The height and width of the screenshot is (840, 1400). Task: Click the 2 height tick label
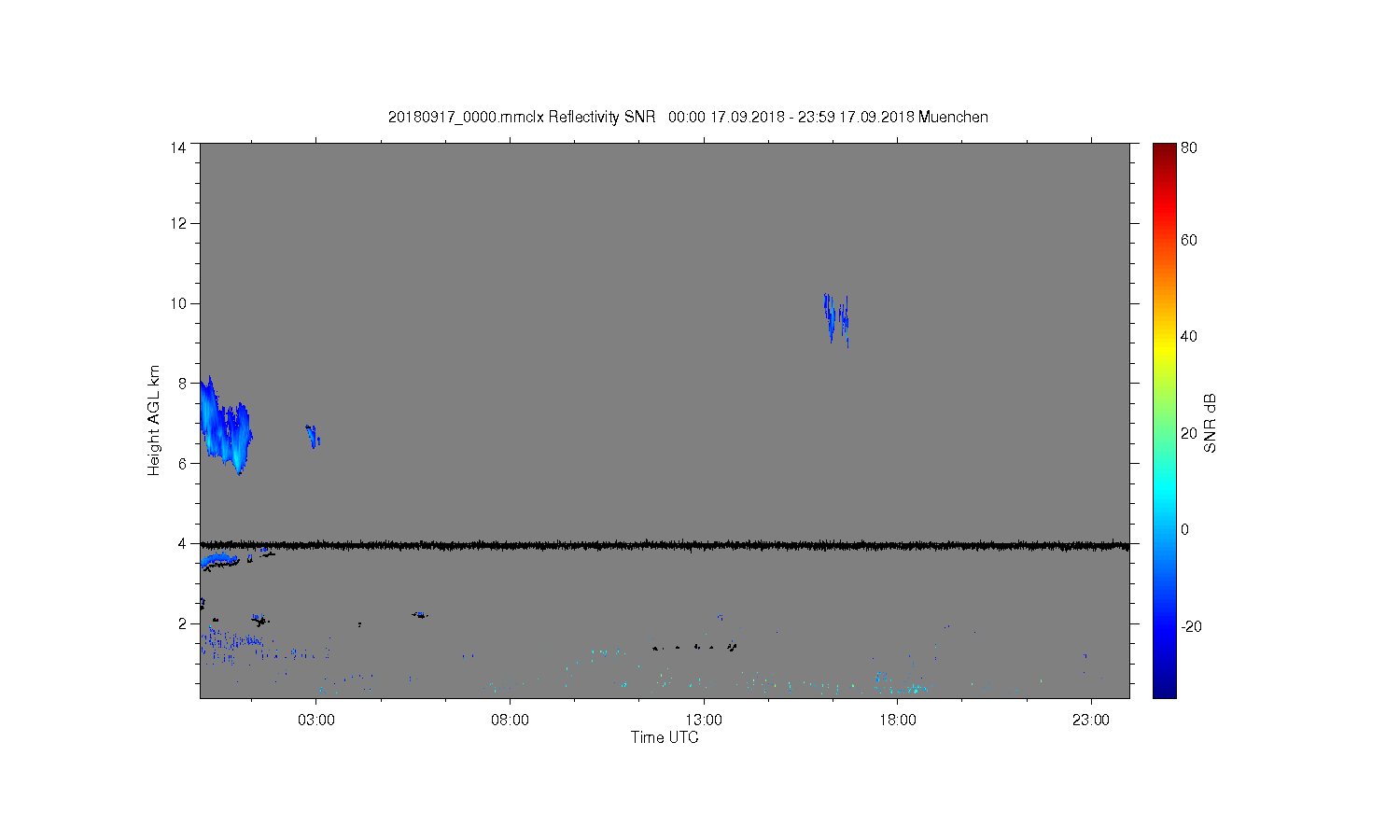182,623
